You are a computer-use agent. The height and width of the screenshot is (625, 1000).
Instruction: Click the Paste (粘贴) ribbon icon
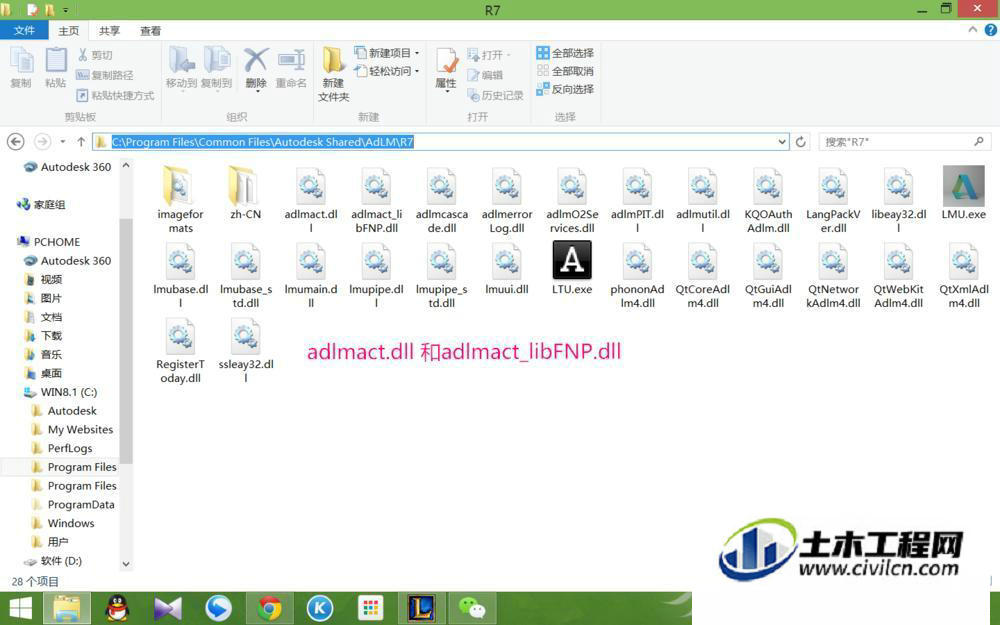[x=55, y=68]
